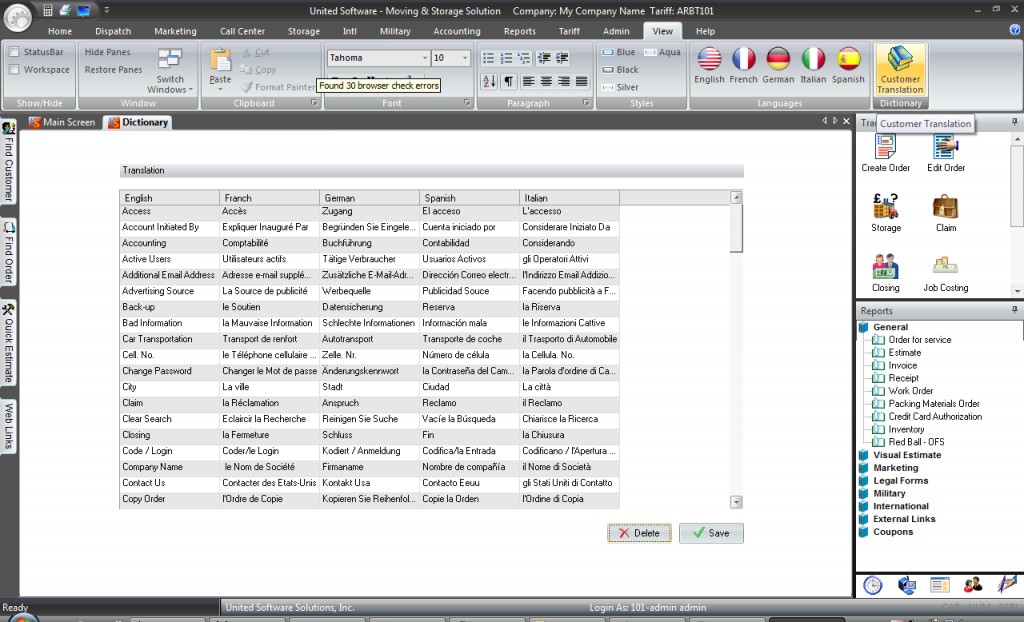Select the Accounting row English cell
The width and height of the screenshot is (1024, 622).
coord(170,243)
